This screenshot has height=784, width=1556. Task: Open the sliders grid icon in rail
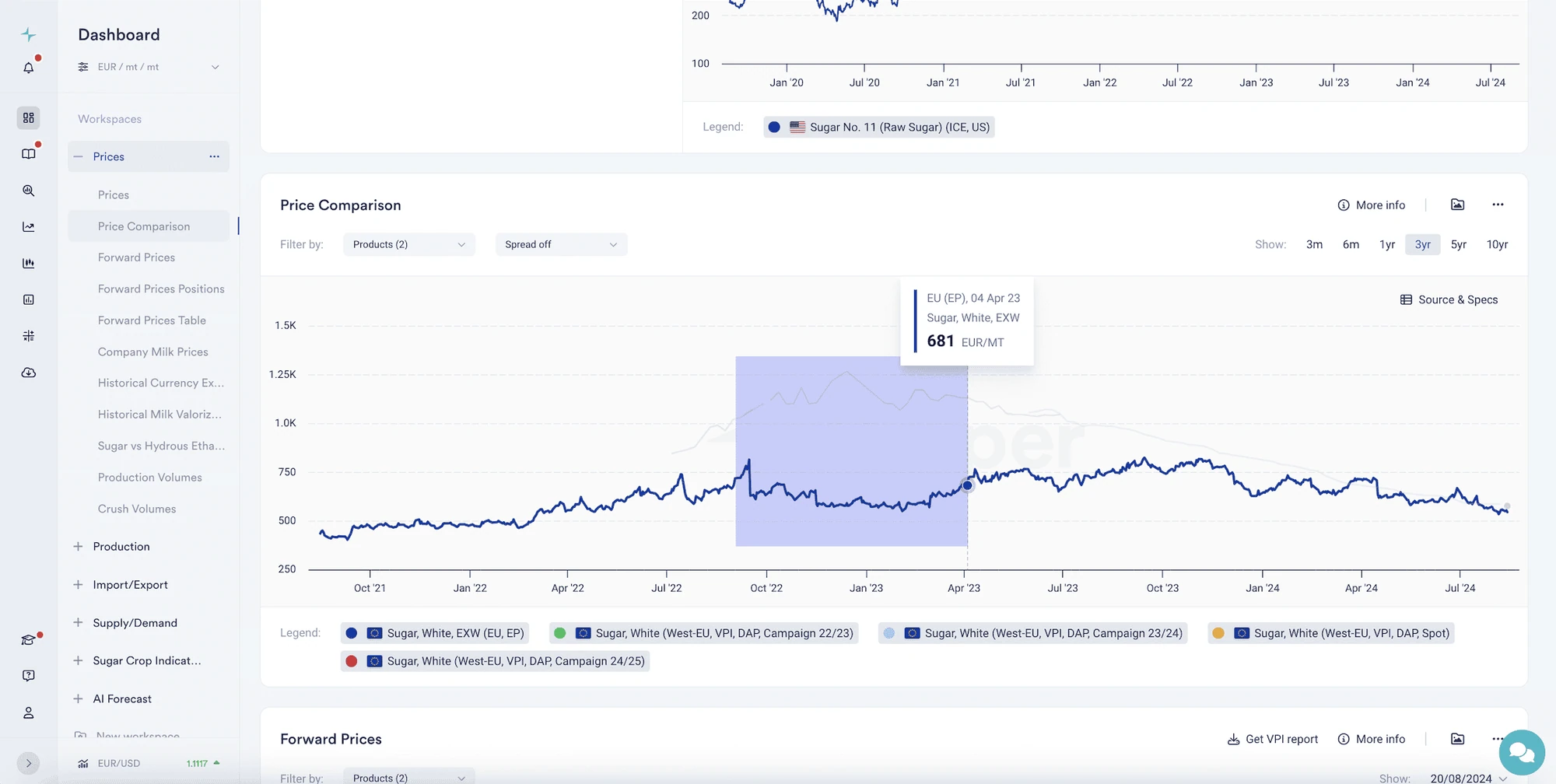(x=29, y=336)
